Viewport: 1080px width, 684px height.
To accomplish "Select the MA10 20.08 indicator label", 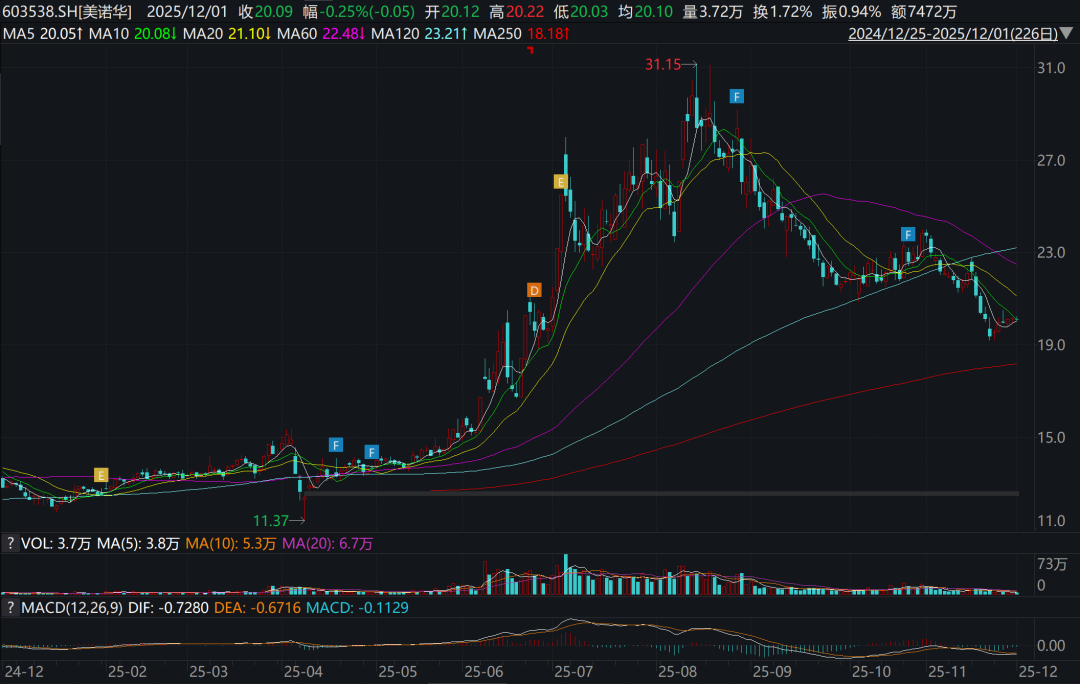I will [133, 34].
